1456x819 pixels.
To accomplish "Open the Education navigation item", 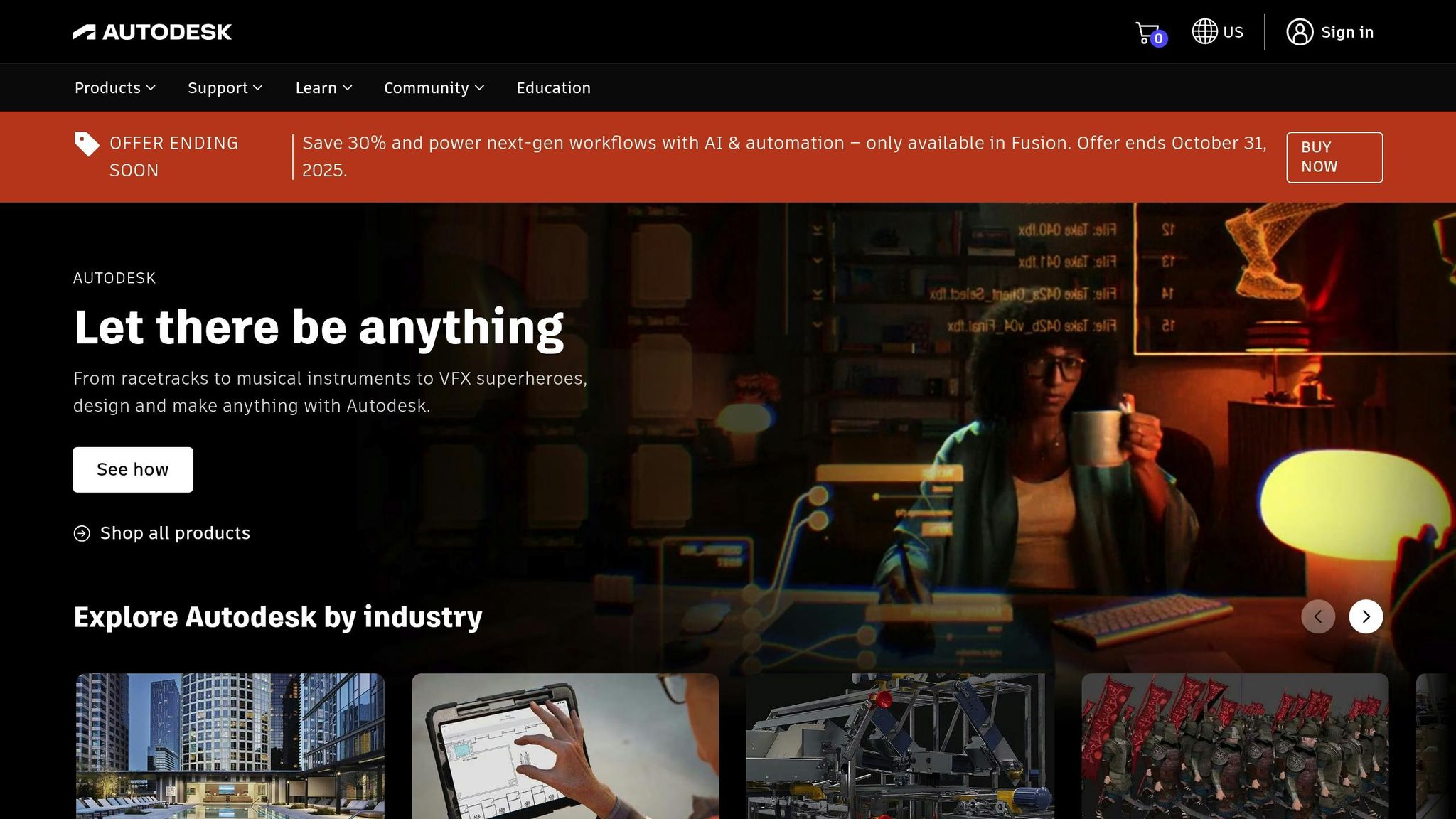I will [x=553, y=87].
